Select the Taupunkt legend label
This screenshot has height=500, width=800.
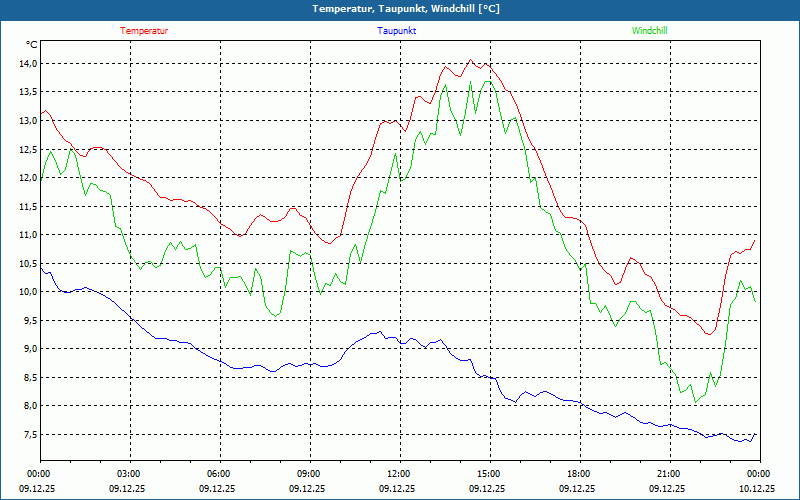pos(397,31)
